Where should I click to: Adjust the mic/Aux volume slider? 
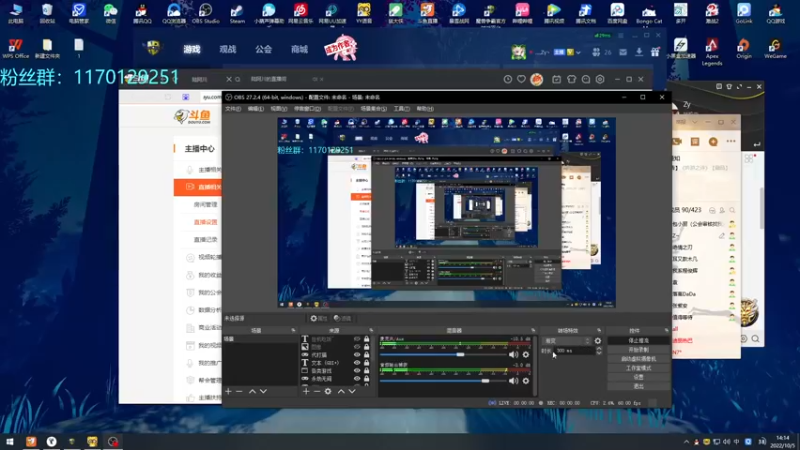[x=442, y=354]
